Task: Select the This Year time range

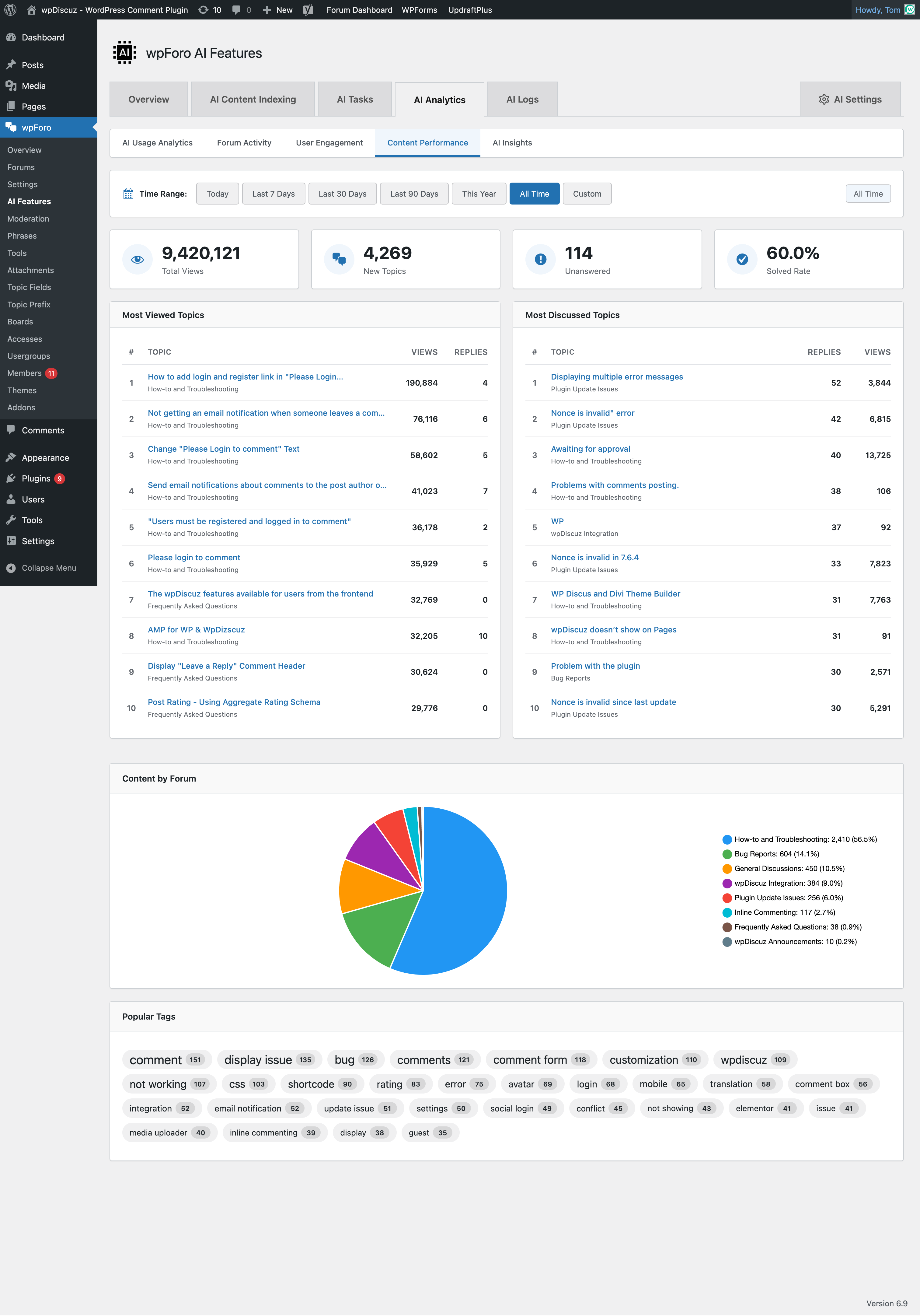Action: 478,193
